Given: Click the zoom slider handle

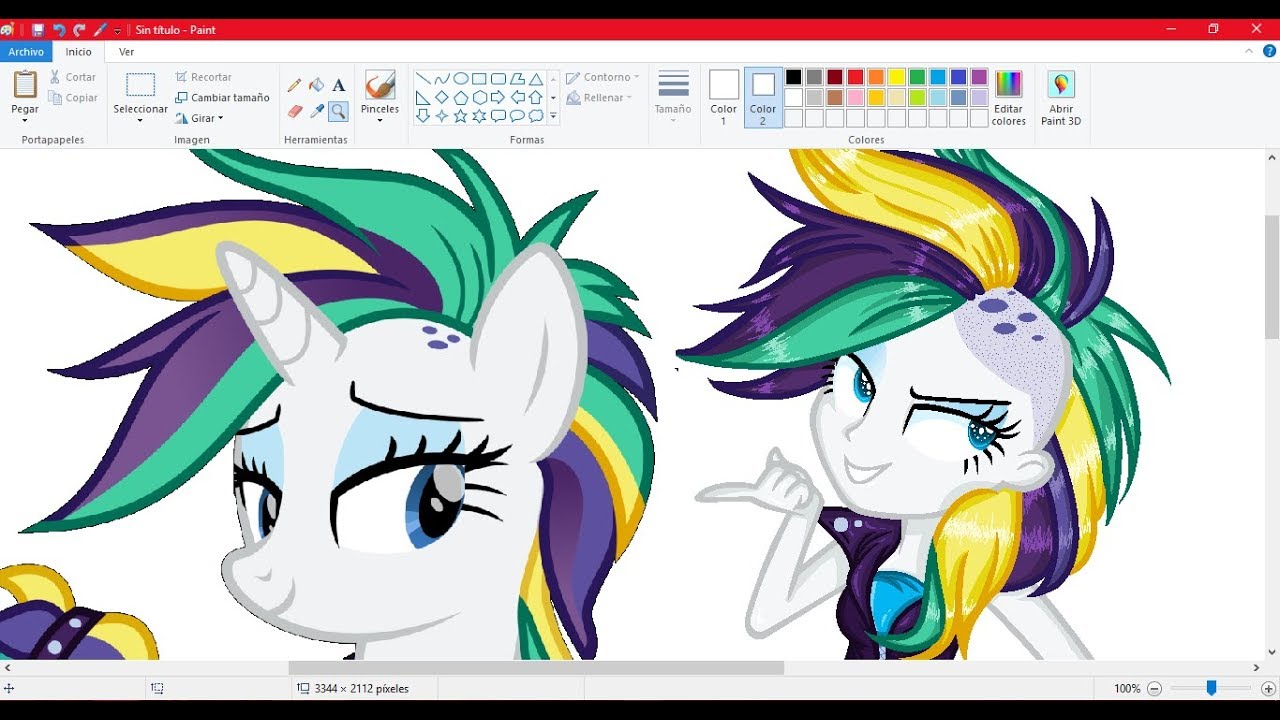Looking at the screenshot, I should tap(1211, 688).
